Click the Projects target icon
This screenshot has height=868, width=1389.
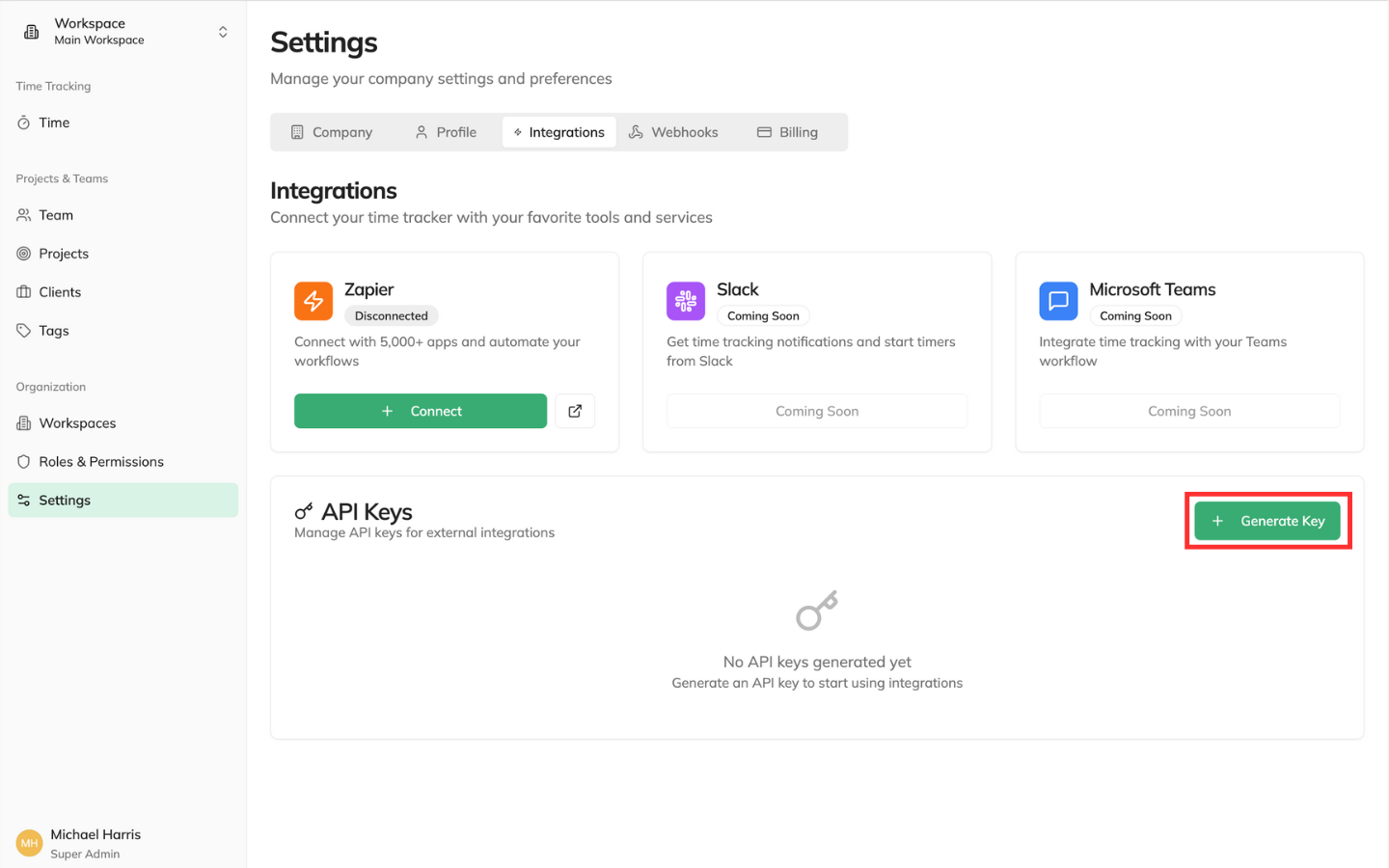click(x=21, y=253)
